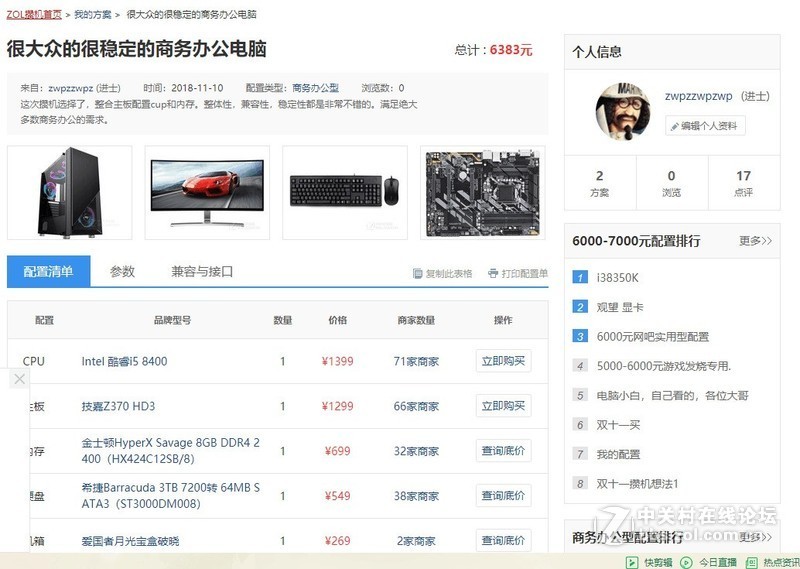Click 今日直播 icon in status bar
Screen dimensions: 800x569
point(686,562)
